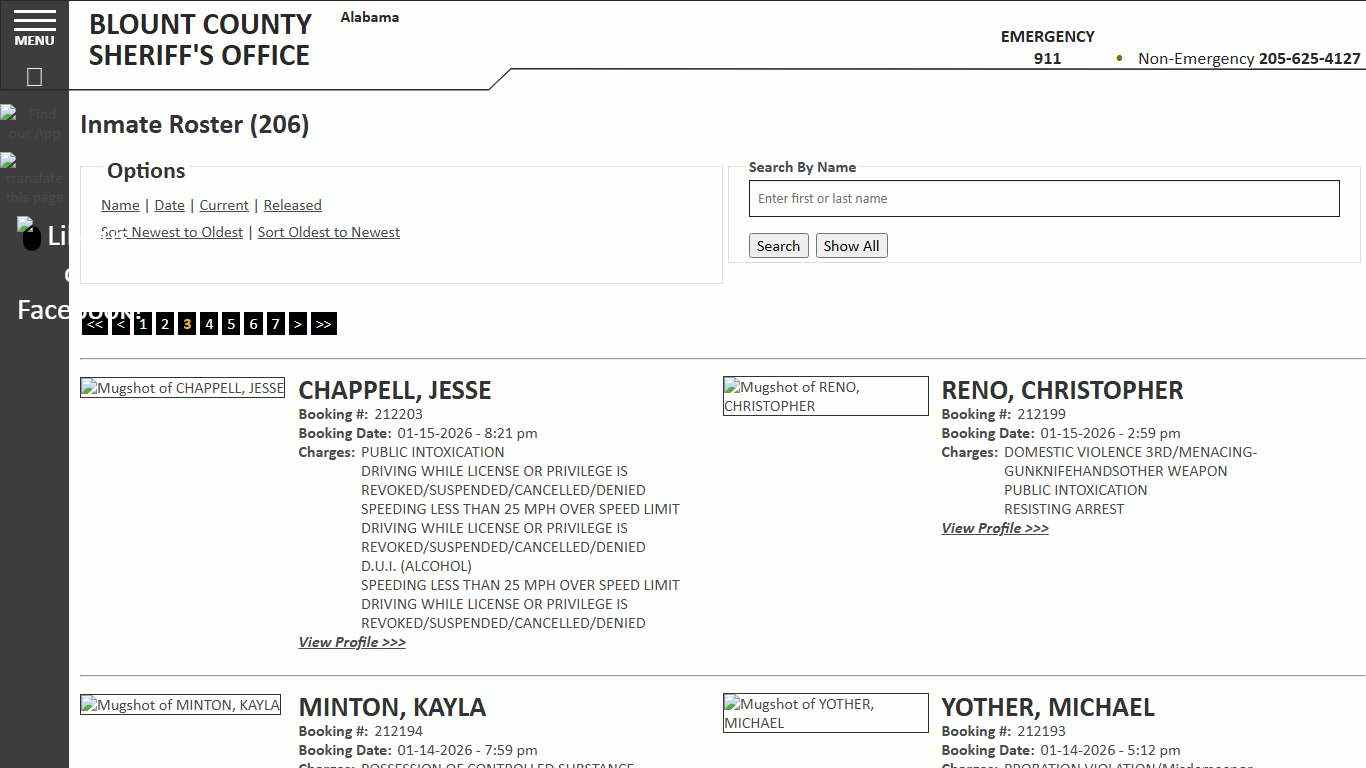The image size is (1366, 768).
Task: Jump to last page using >> arrow
Action: (x=323, y=323)
